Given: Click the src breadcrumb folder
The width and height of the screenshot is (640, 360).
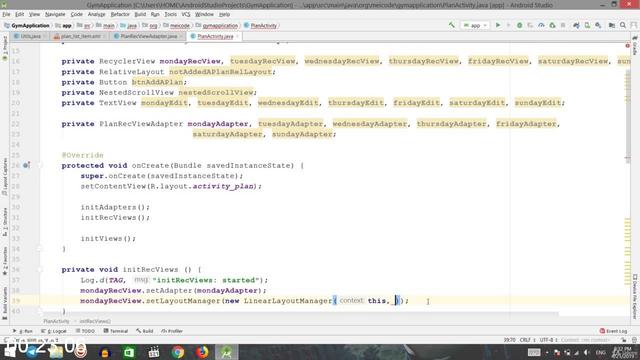Looking at the screenshot, I should (84, 25).
